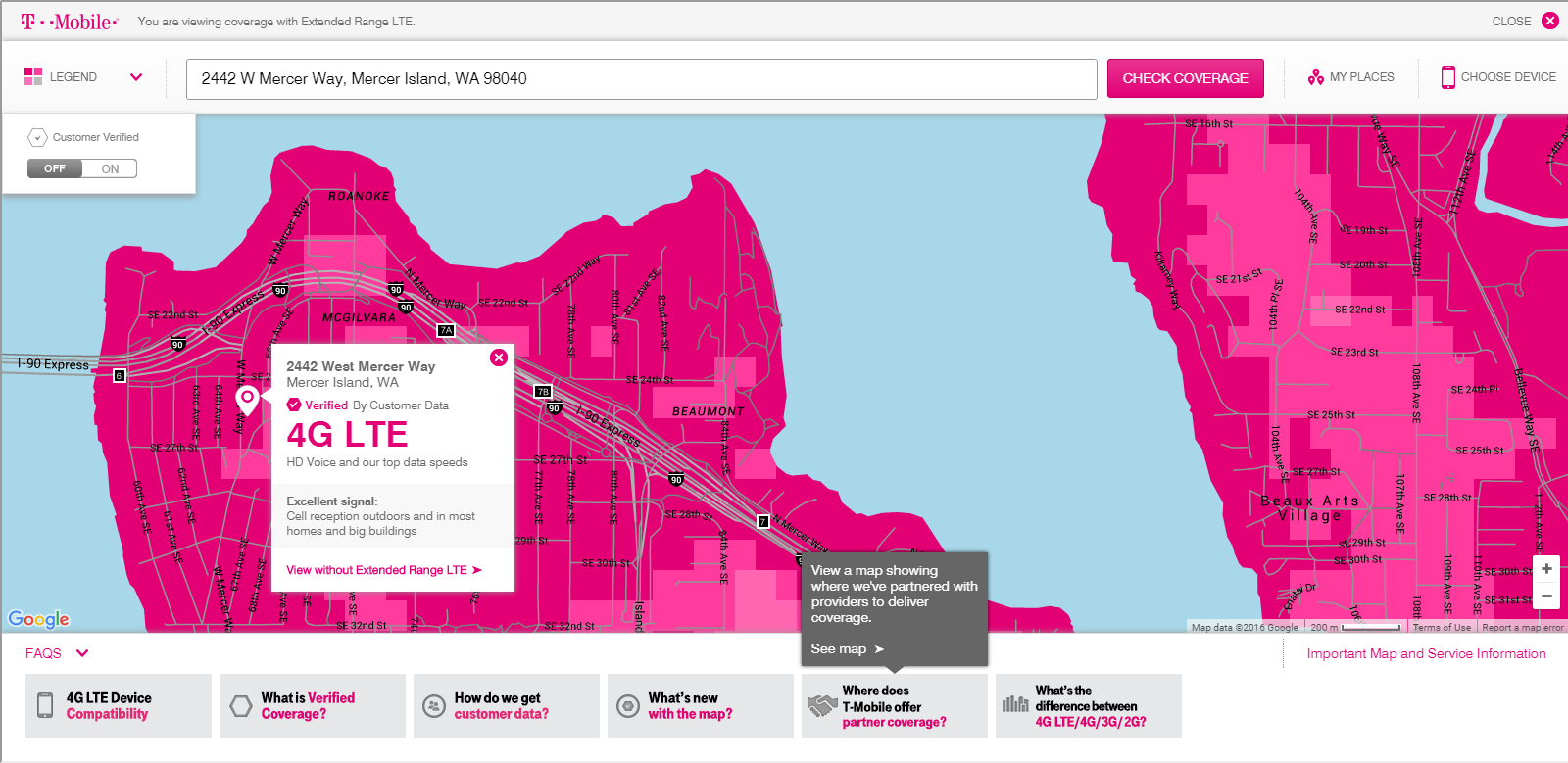The height and width of the screenshot is (763, 1568).
Task: Expand the Legend dropdown arrow
Action: click(x=136, y=77)
